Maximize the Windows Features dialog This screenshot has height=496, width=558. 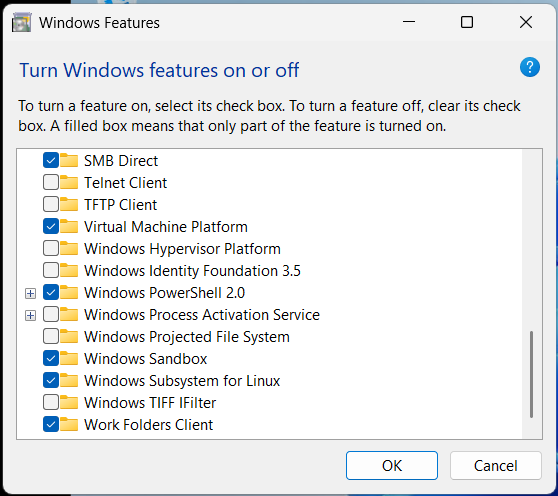[467, 22]
